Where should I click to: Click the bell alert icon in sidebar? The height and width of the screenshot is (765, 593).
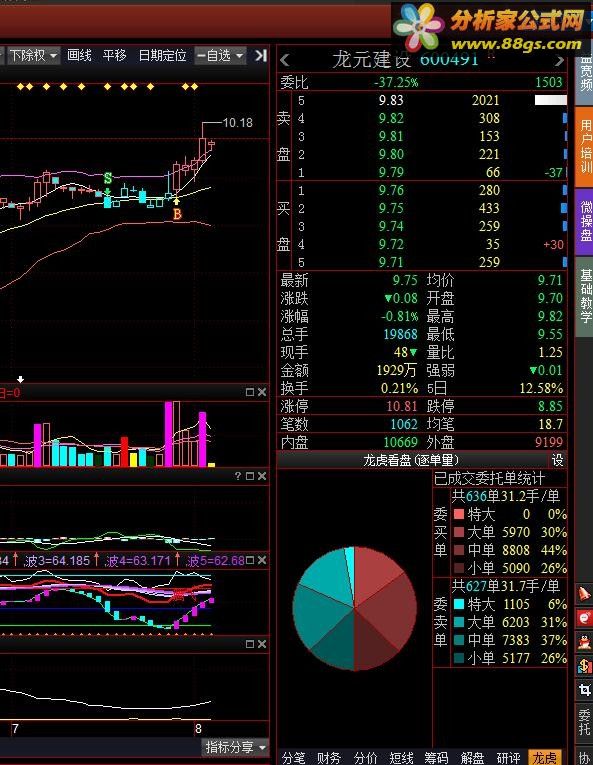point(584,593)
